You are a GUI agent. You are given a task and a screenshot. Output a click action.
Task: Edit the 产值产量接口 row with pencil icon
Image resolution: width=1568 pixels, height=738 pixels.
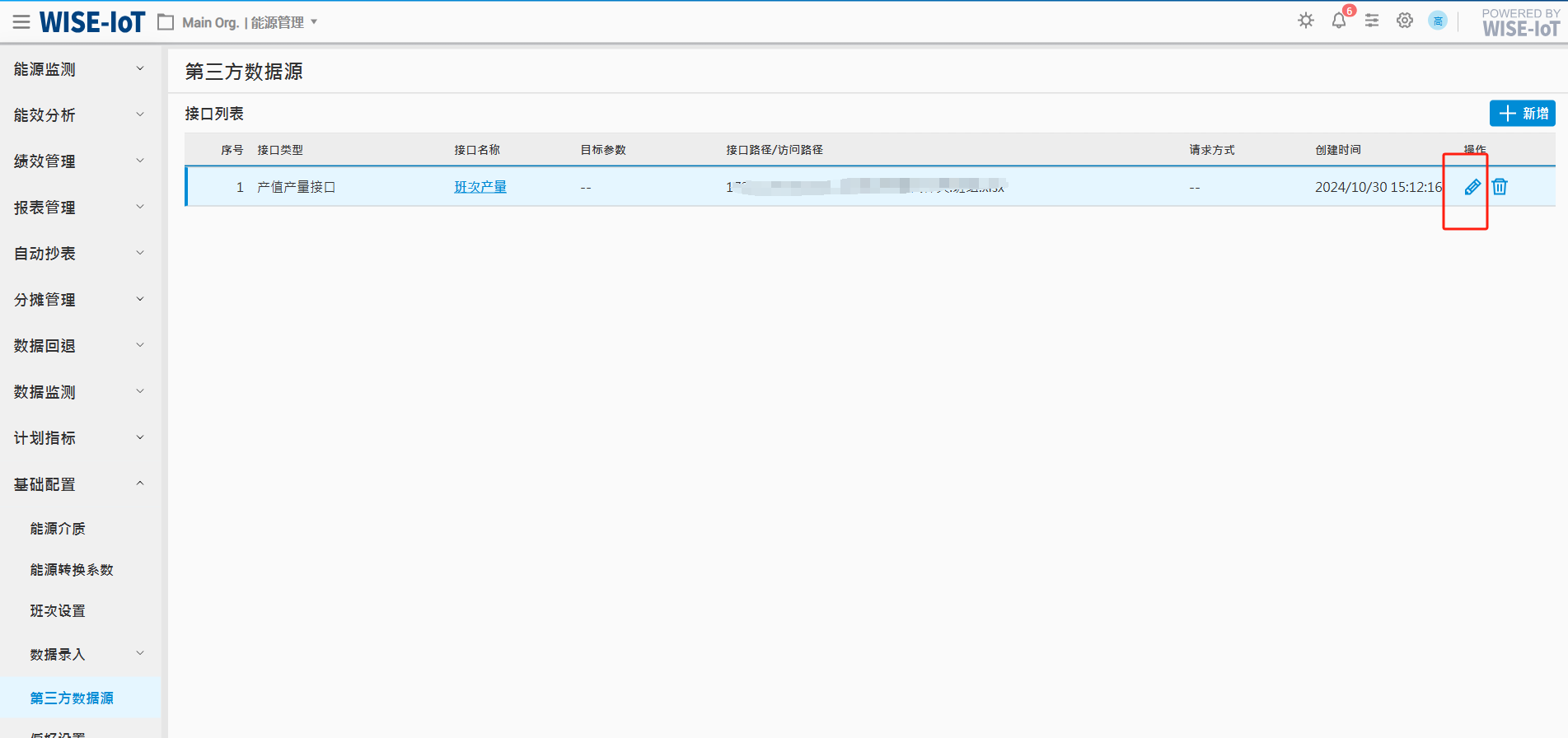[x=1472, y=187]
